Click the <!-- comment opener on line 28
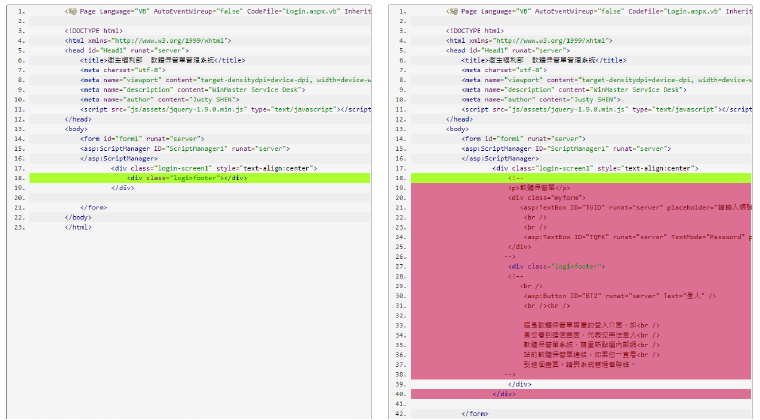The height and width of the screenshot is (420, 760). [516, 276]
